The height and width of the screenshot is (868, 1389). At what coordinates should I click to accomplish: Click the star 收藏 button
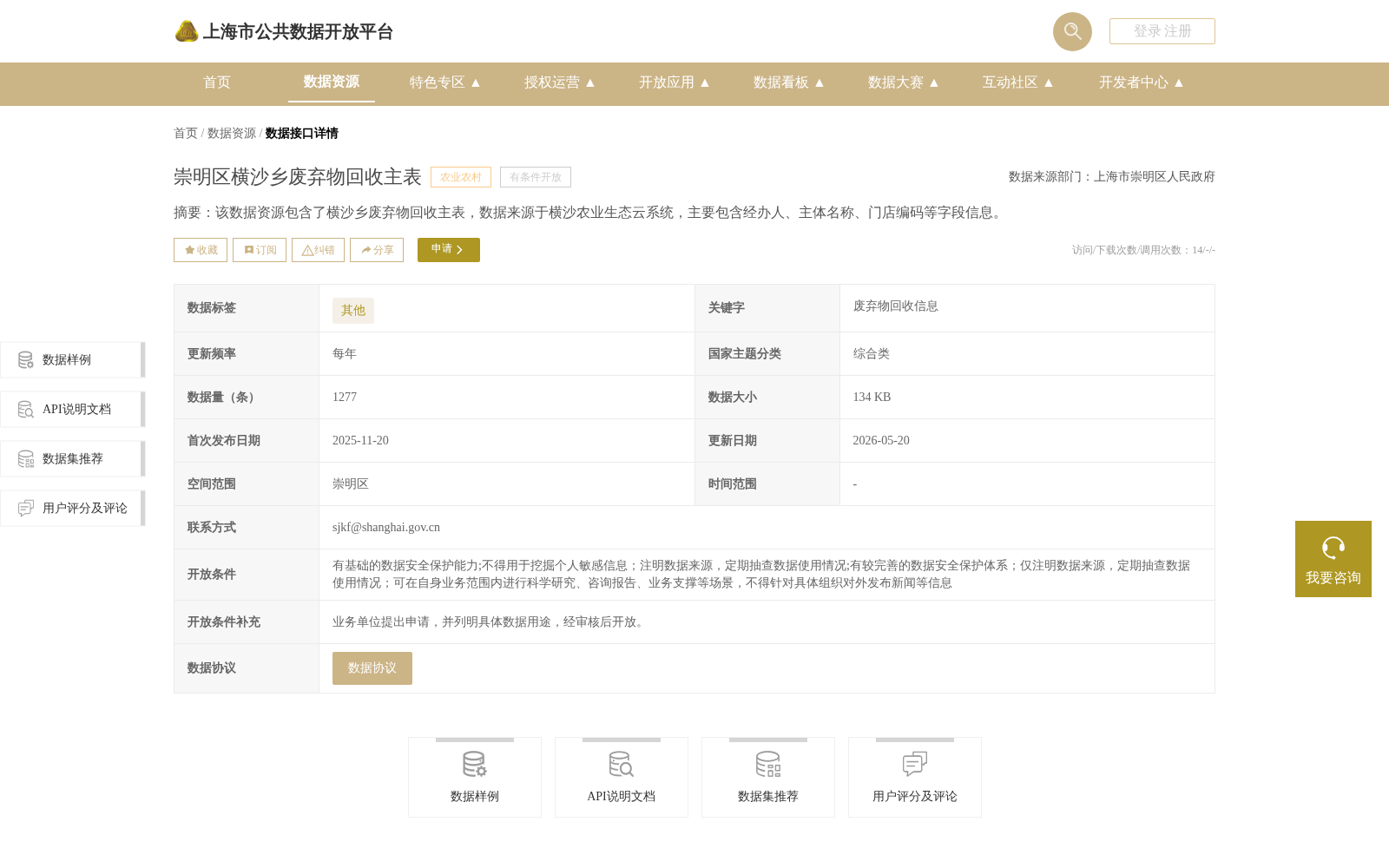point(201,250)
